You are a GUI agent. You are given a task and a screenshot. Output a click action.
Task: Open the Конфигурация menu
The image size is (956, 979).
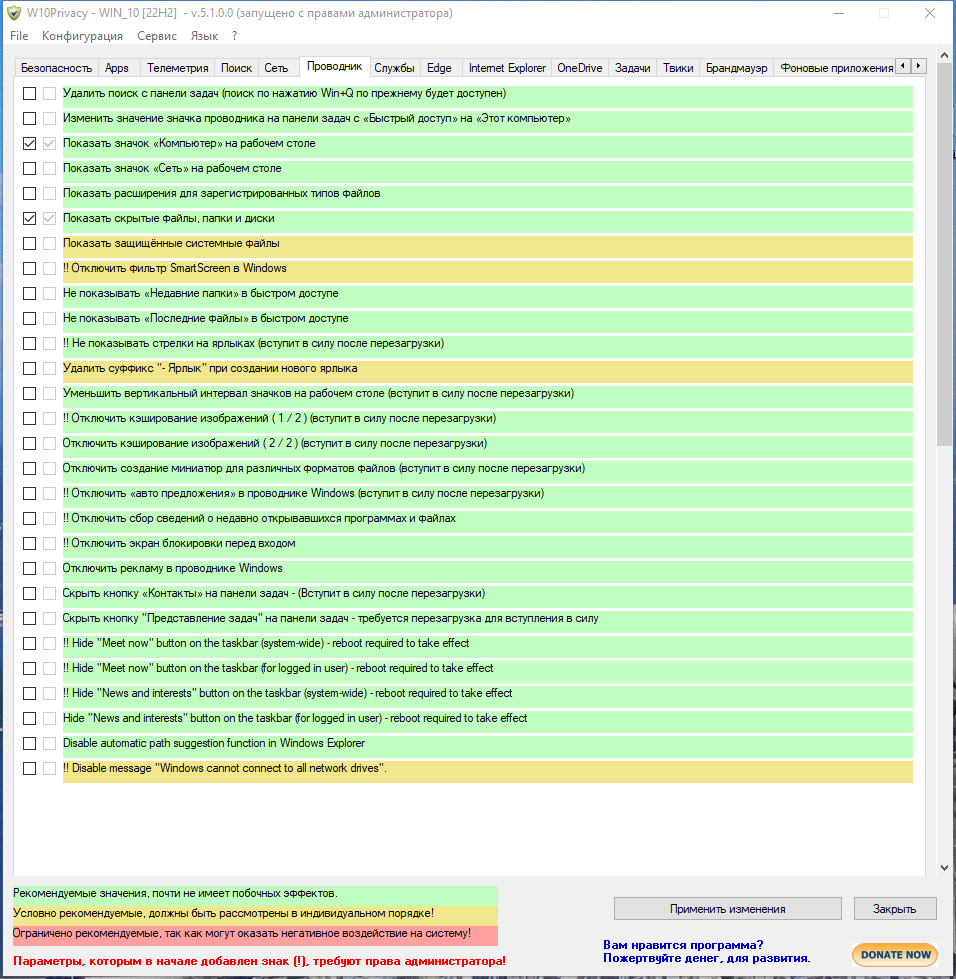(x=82, y=36)
